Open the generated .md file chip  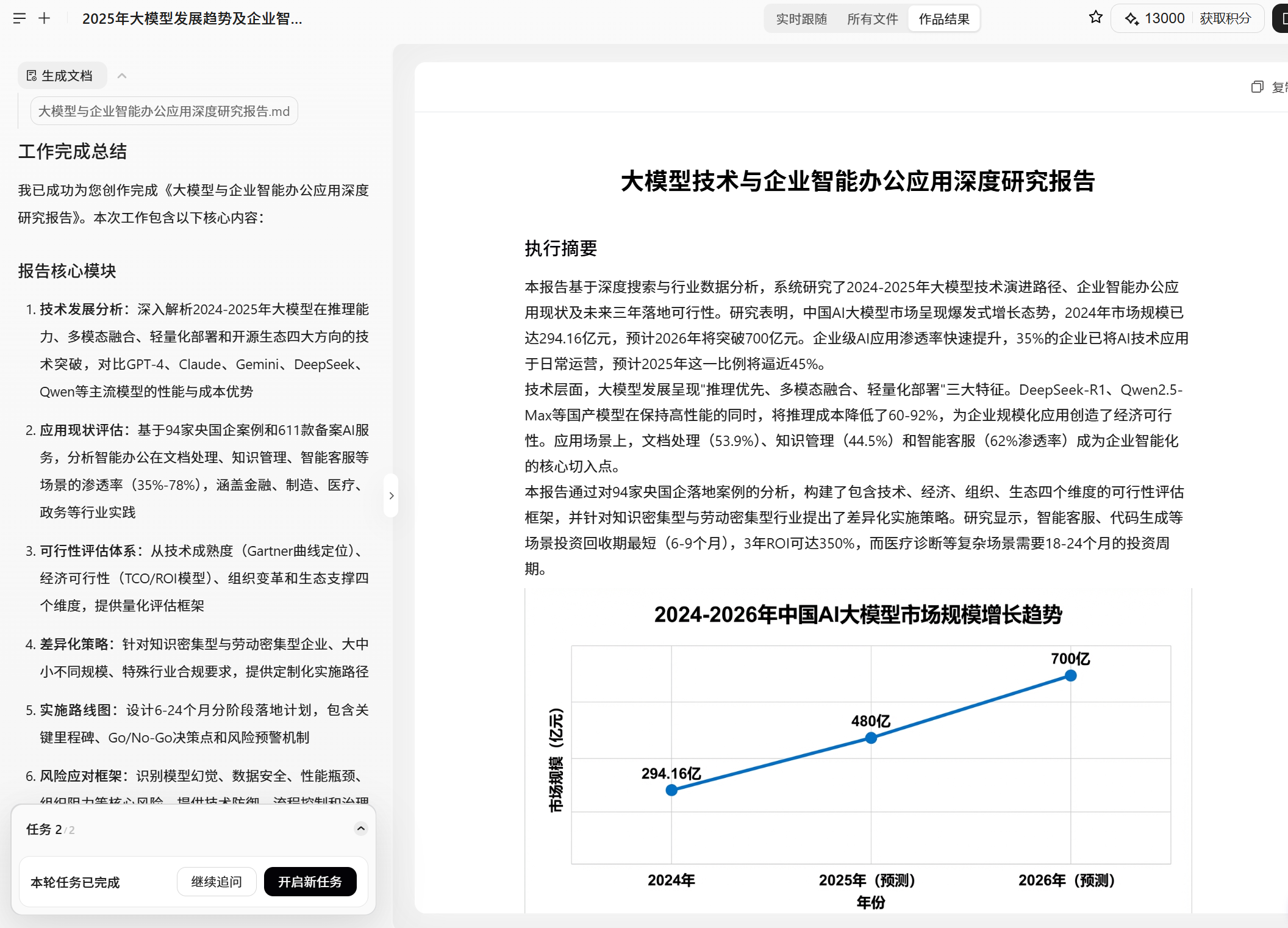pyautogui.click(x=164, y=111)
